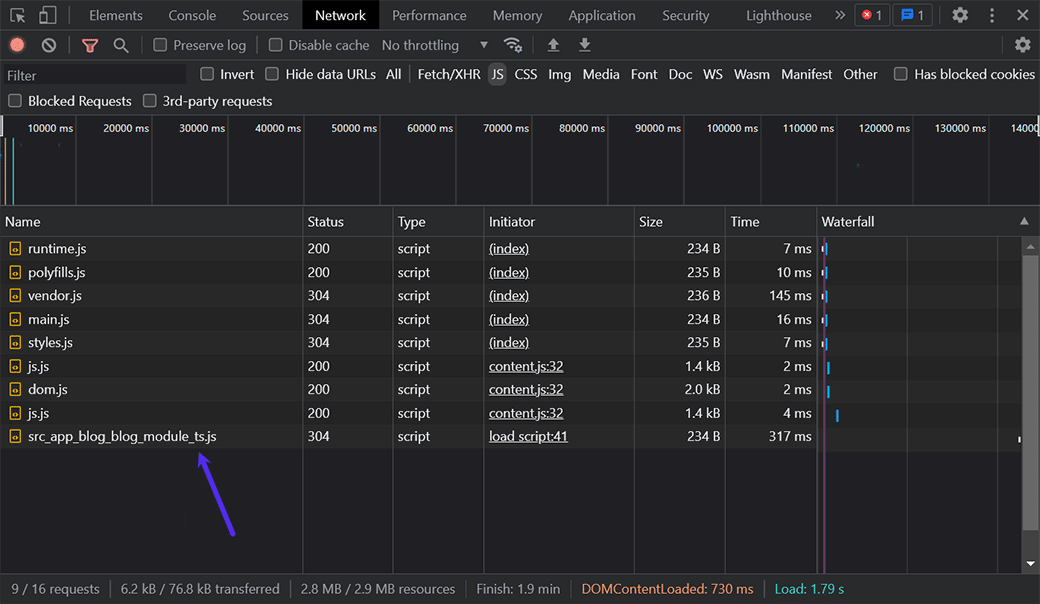Type in the Filter text field
The height and width of the screenshot is (604, 1040).
click(x=94, y=75)
